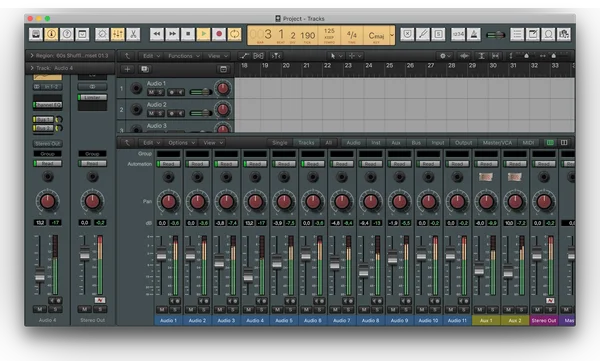600x361 pixels.
Task: Show Smart Controls knob icon
Action: coord(102,34)
